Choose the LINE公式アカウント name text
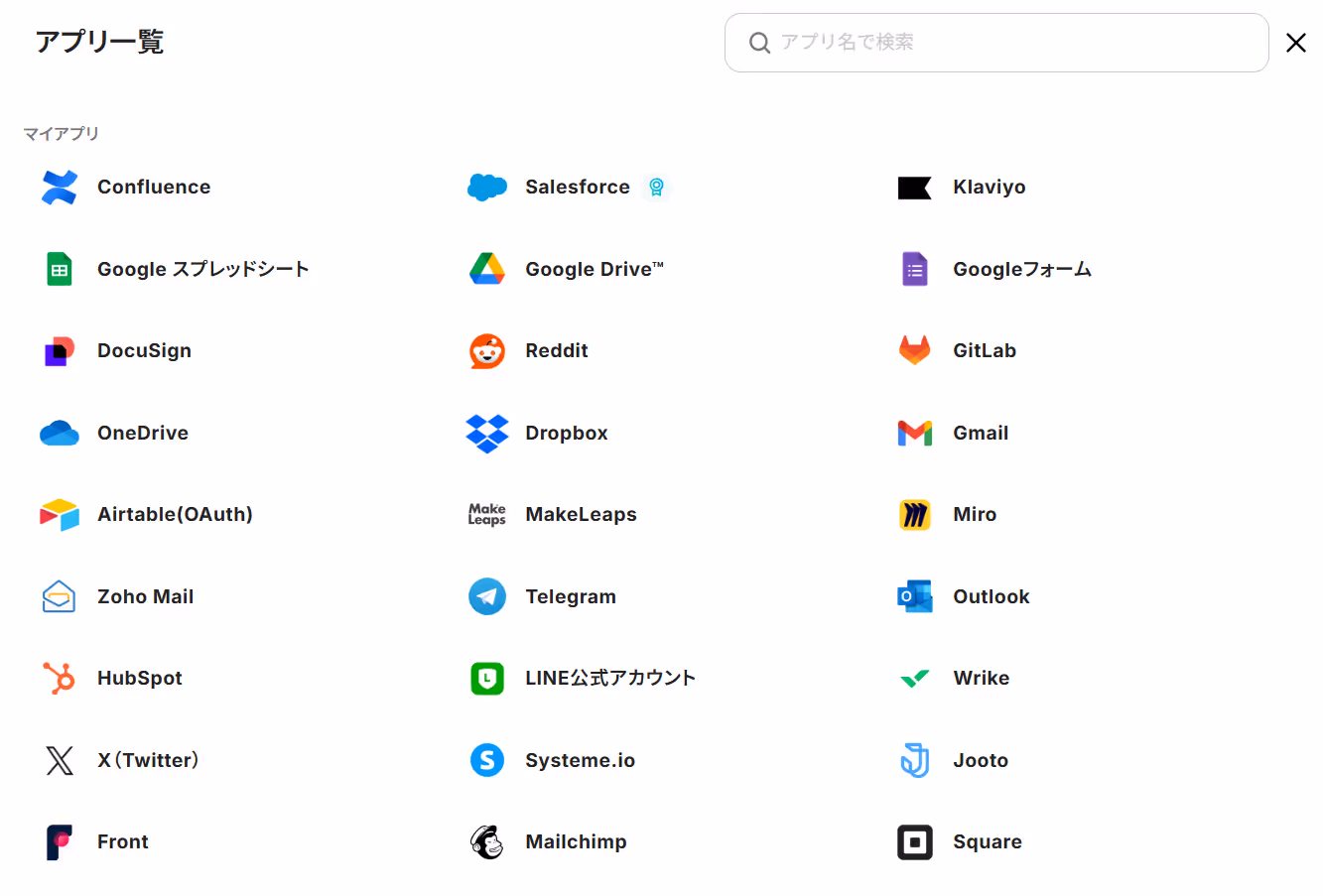1323x896 pixels. pos(610,679)
